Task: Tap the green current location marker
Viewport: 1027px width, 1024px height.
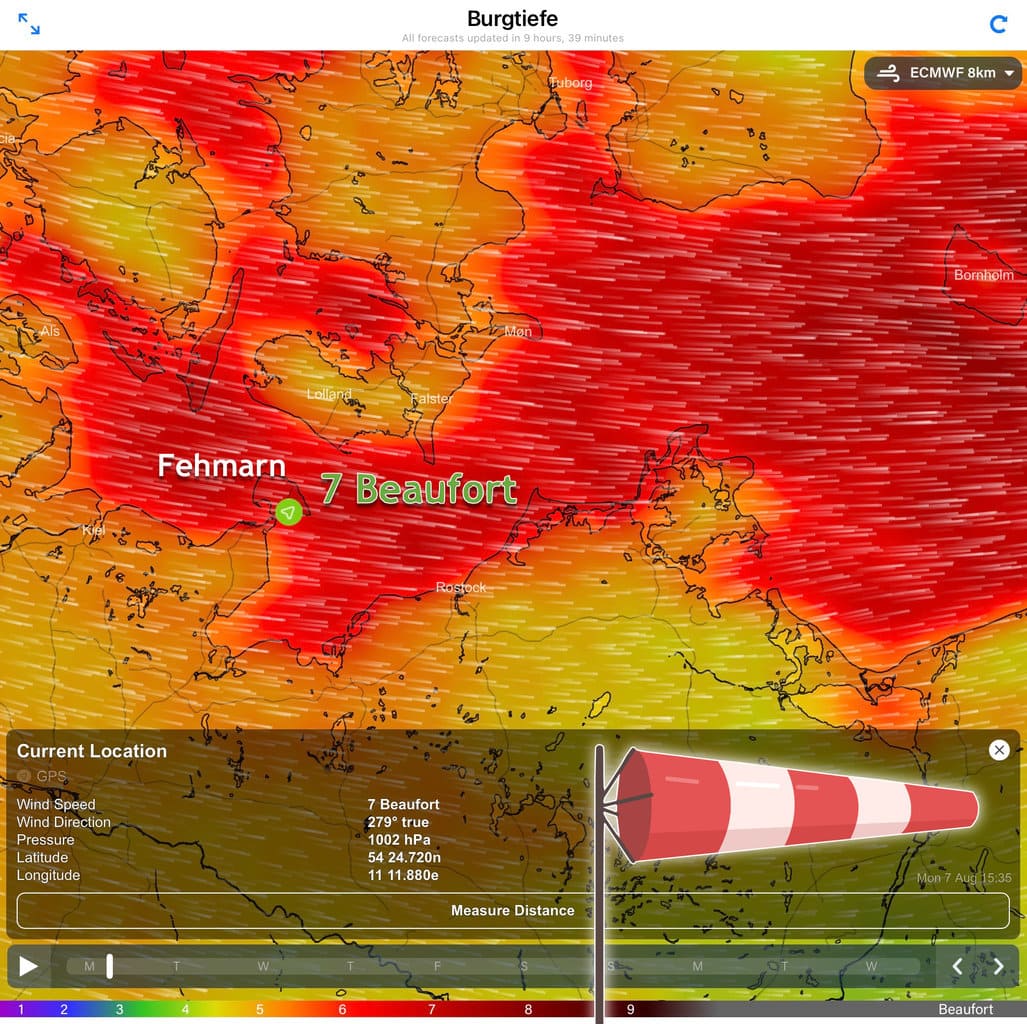Action: pos(288,512)
